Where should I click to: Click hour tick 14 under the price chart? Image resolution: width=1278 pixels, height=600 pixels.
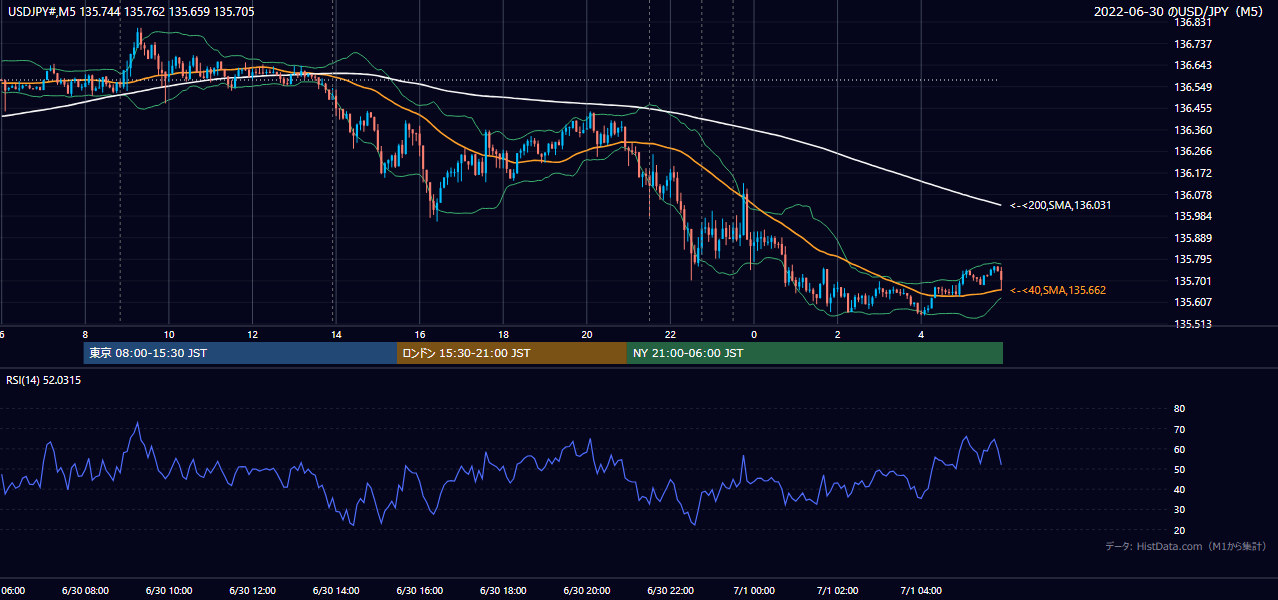tap(336, 334)
